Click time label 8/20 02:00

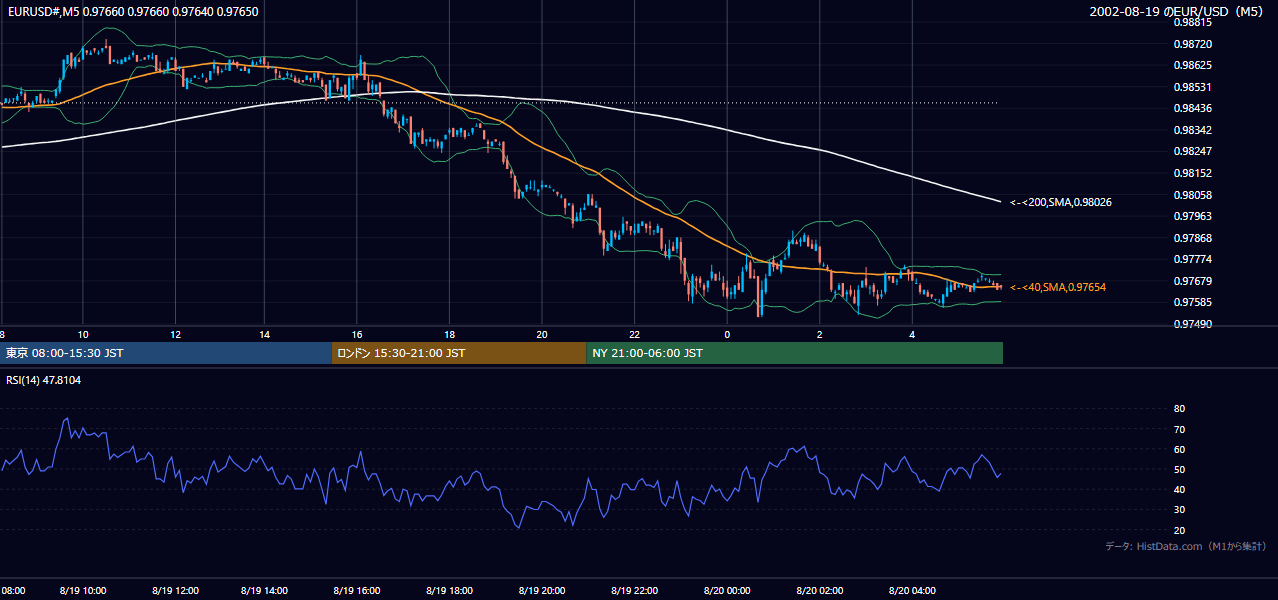pyautogui.click(x=820, y=591)
